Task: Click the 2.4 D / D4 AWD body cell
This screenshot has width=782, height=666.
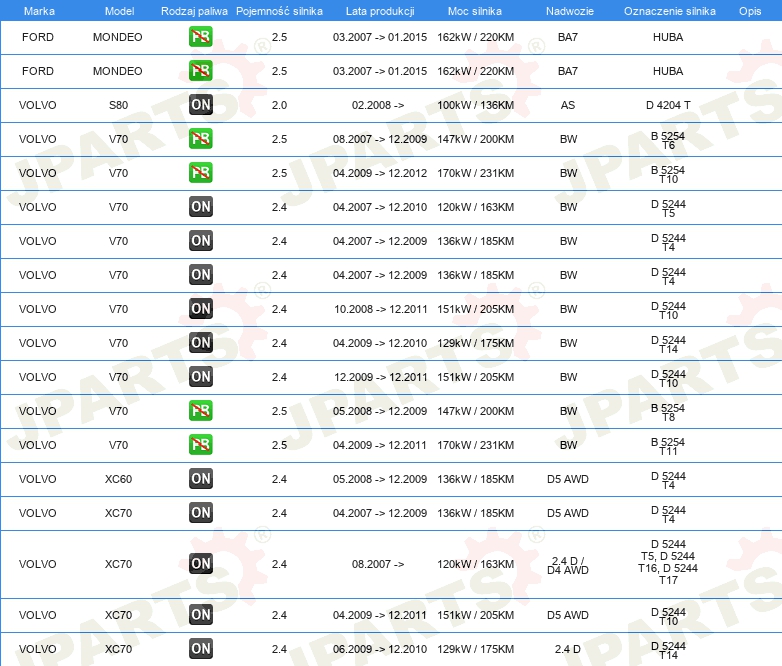Action: click(568, 566)
